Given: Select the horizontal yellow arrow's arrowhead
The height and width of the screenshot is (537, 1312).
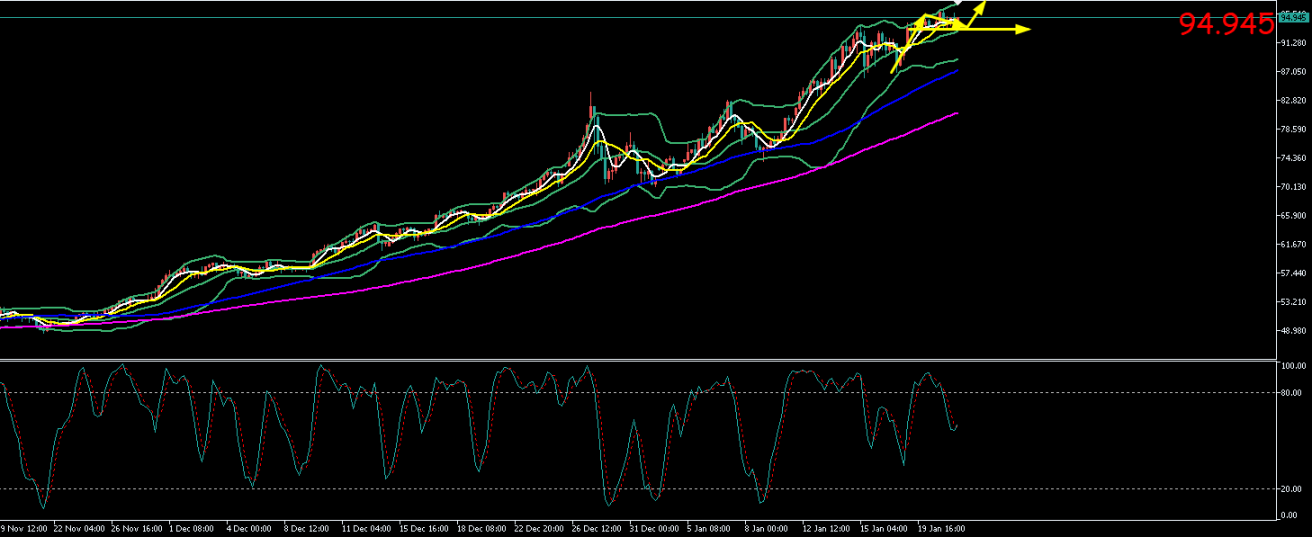Looking at the screenshot, I should [x=1022, y=30].
